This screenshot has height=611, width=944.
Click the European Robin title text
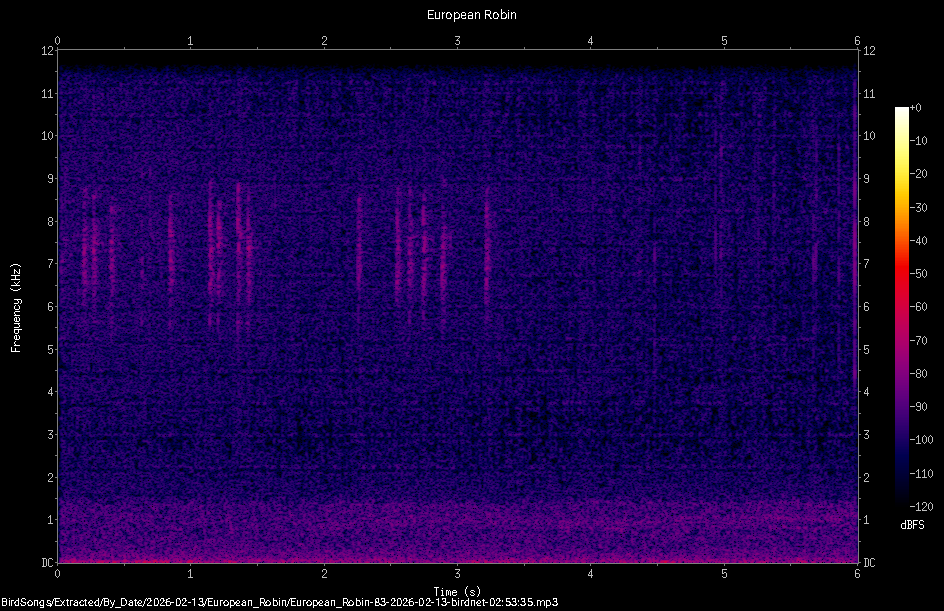[470, 14]
